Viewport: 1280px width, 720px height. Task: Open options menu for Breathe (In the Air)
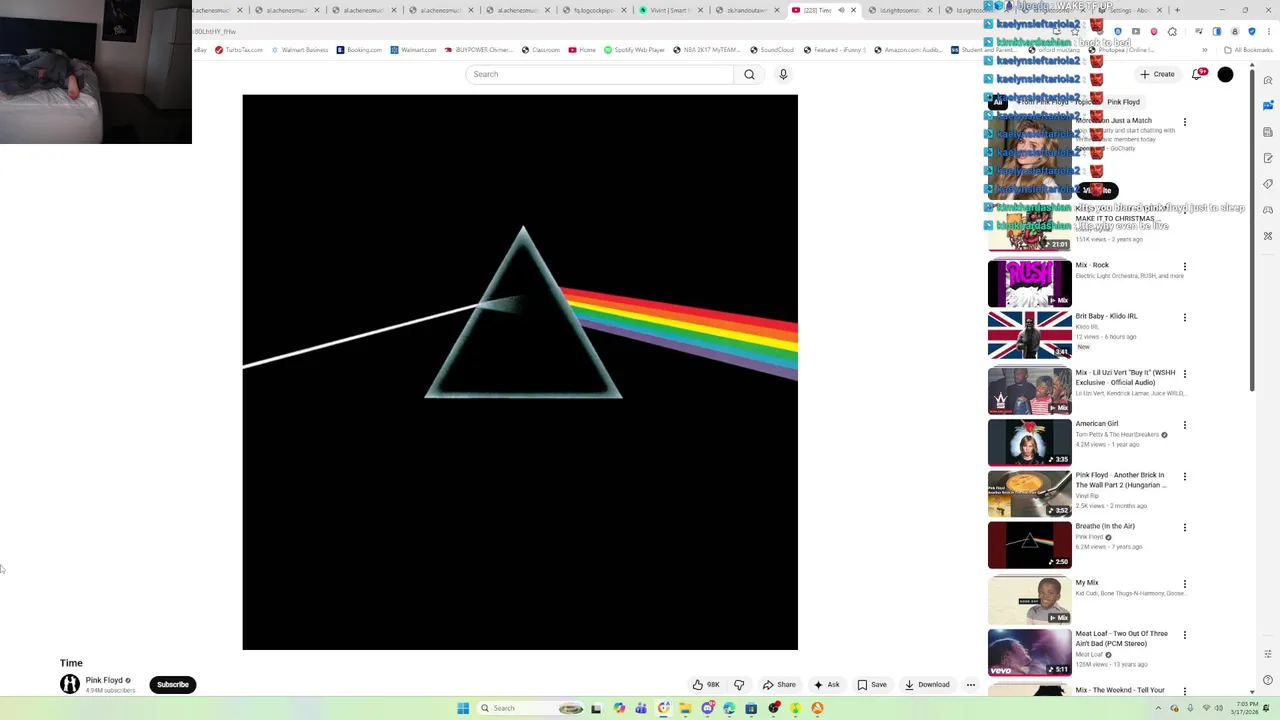pos(1185,528)
